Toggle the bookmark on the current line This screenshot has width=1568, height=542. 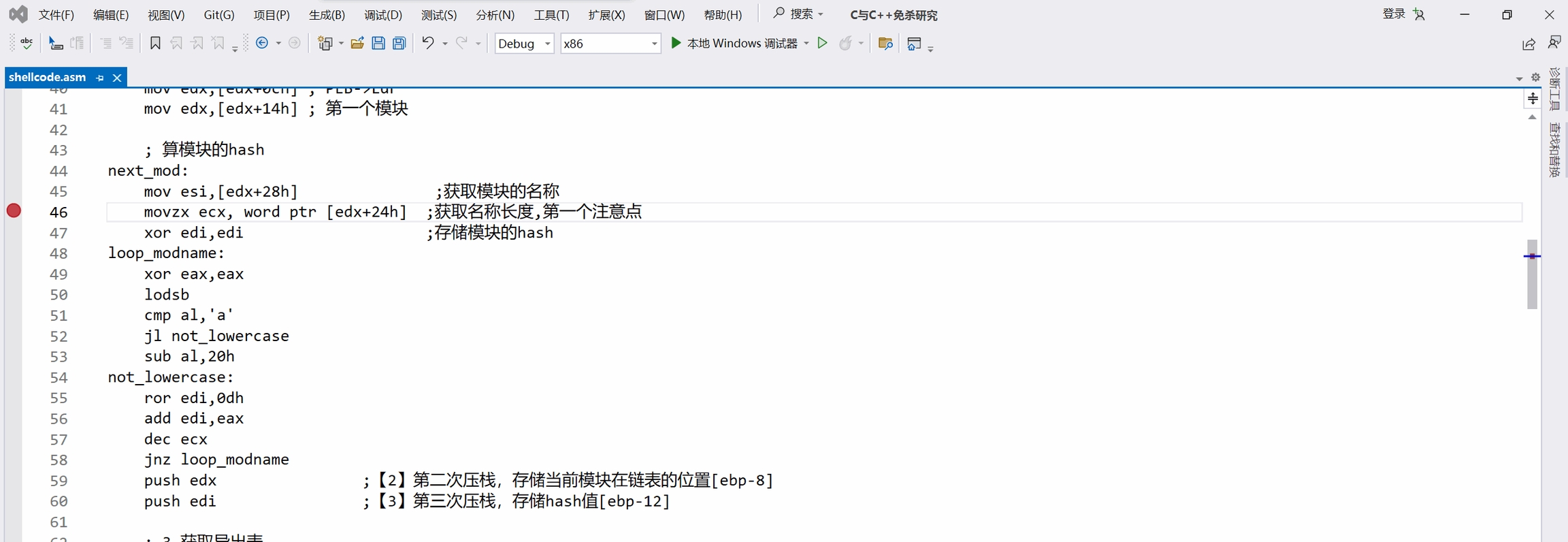coord(155,44)
